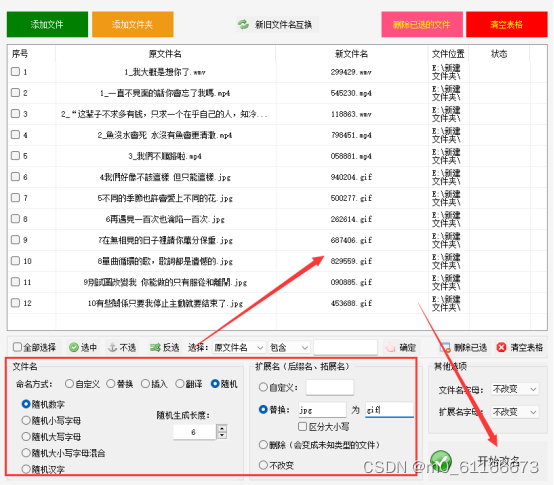The image size is (554, 485).
Task: Select the 翻译 naming method radio
Action: [180, 384]
